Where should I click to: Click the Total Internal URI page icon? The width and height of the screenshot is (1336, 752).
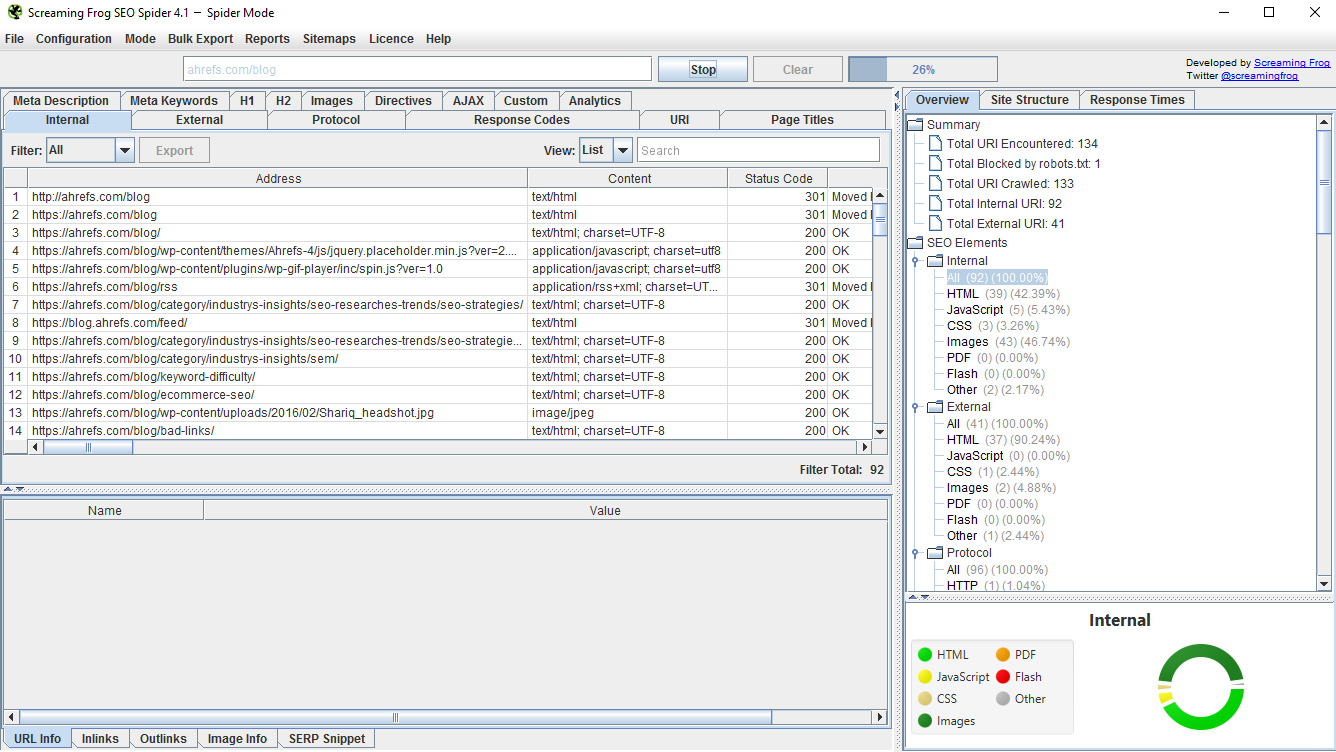[935, 204]
